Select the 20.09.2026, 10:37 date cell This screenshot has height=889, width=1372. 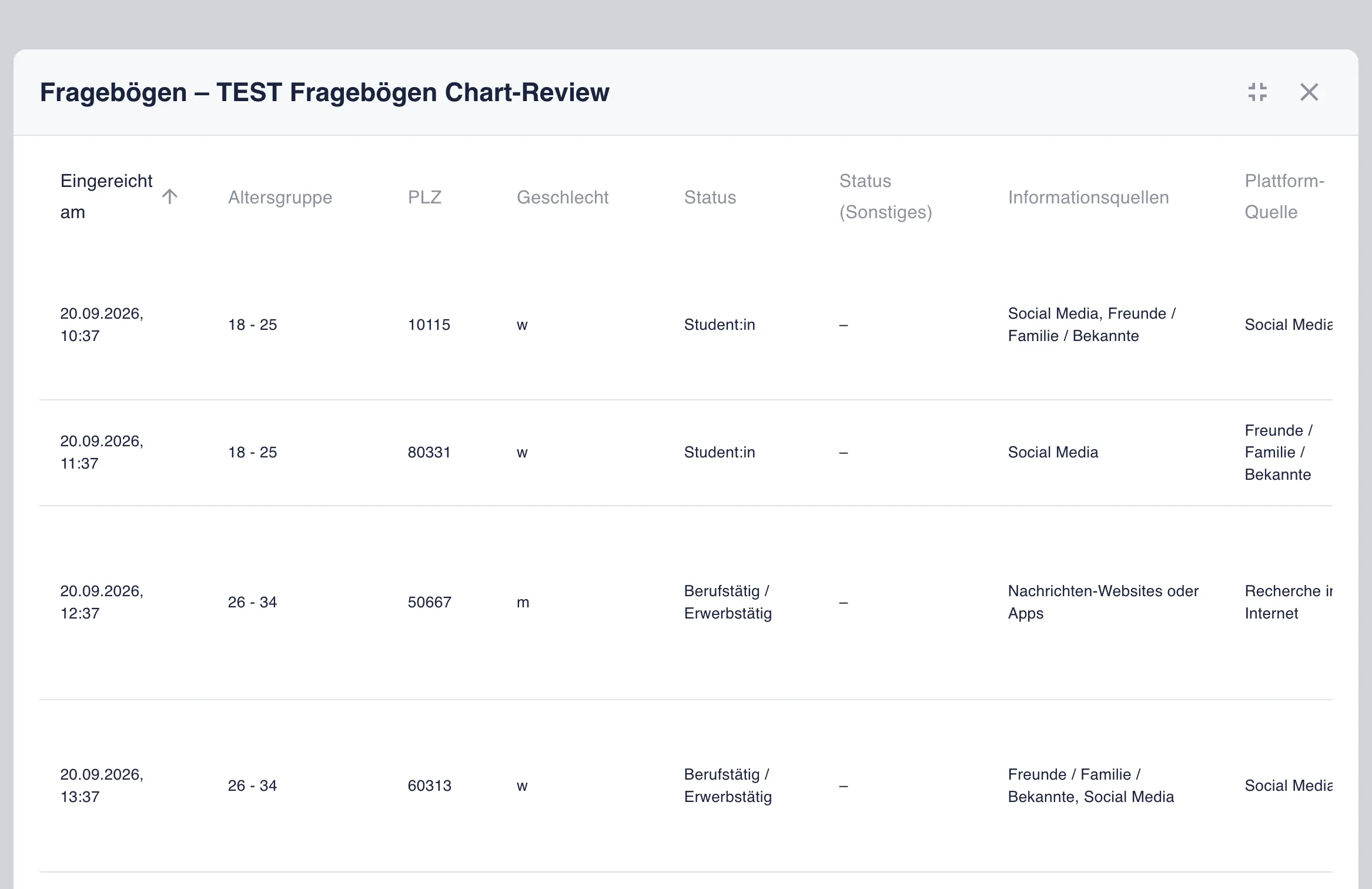click(102, 325)
